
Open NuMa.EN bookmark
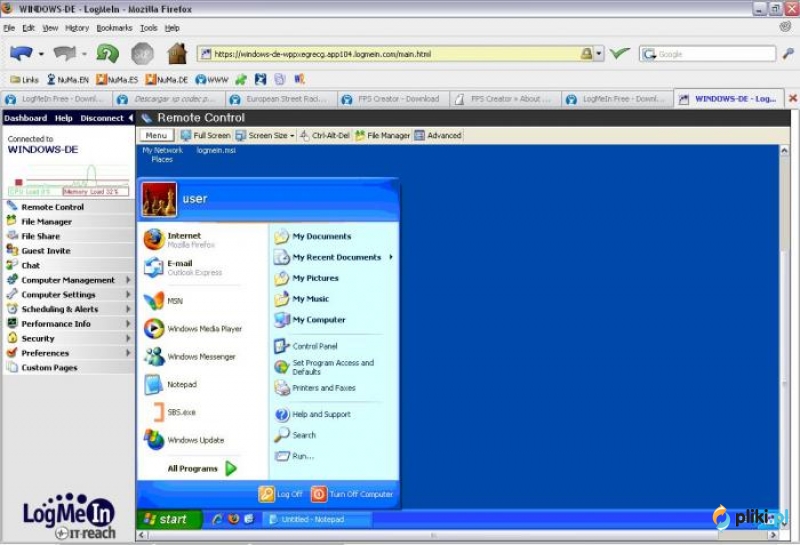pyautogui.click(x=68, y=80)
